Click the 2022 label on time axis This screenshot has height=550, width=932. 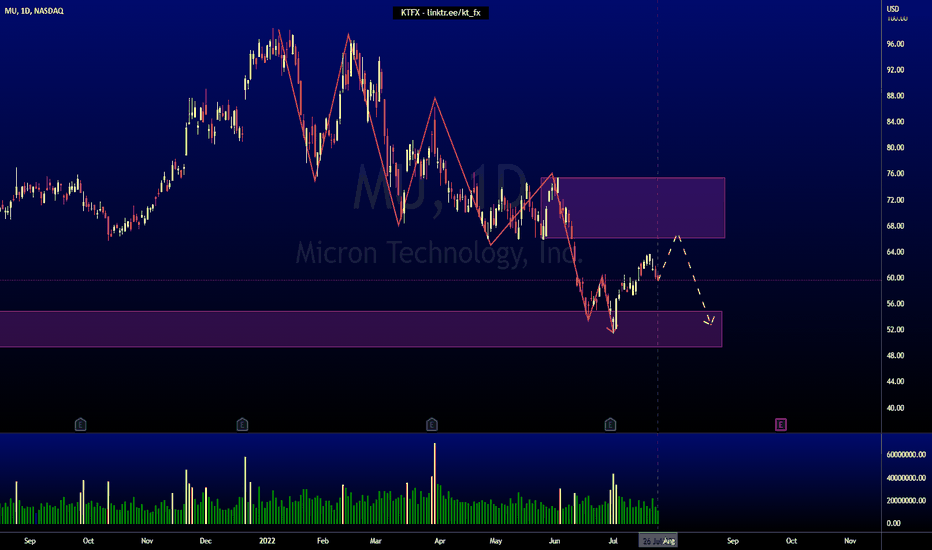point(267,540)
